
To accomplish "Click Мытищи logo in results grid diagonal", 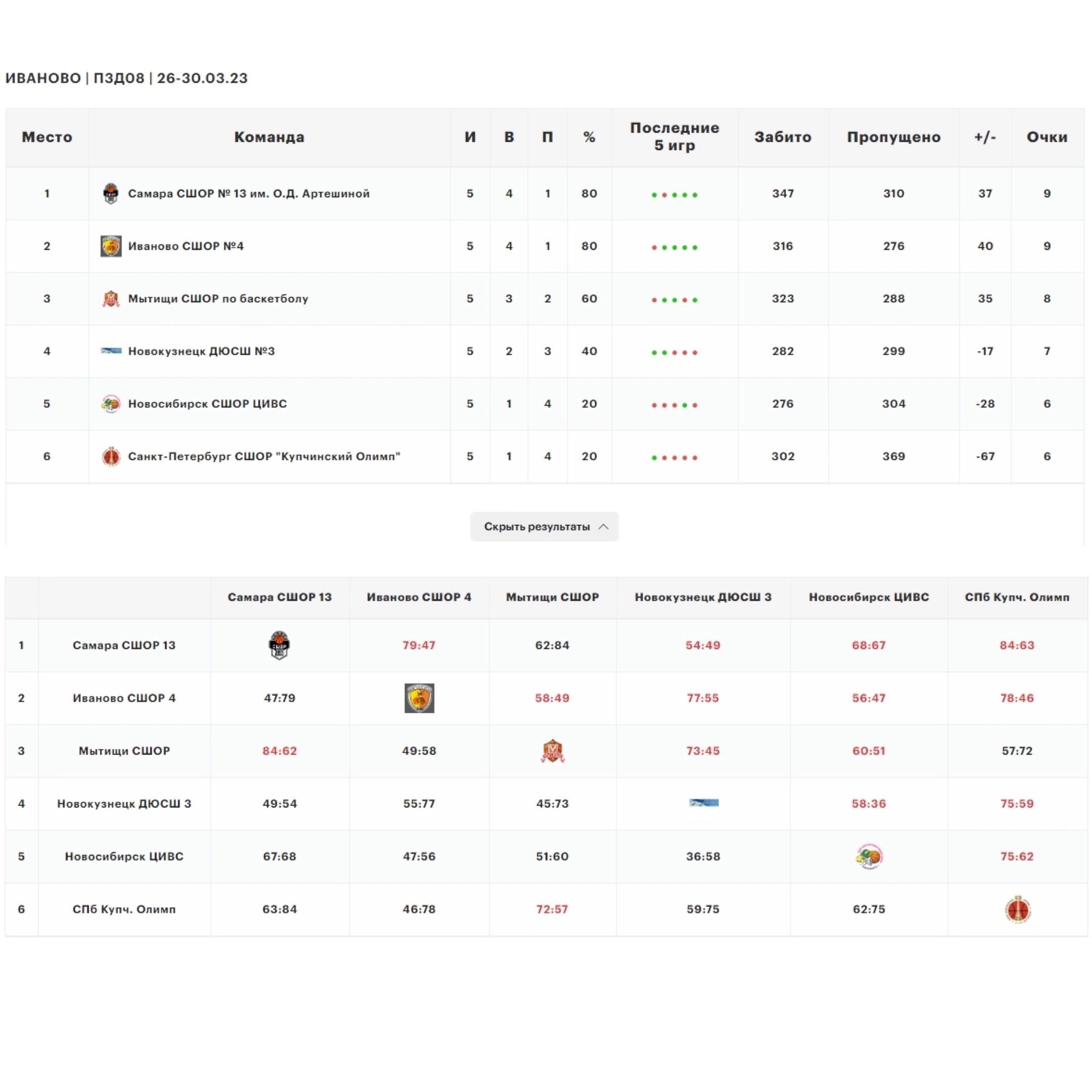I will pos(553,751).
